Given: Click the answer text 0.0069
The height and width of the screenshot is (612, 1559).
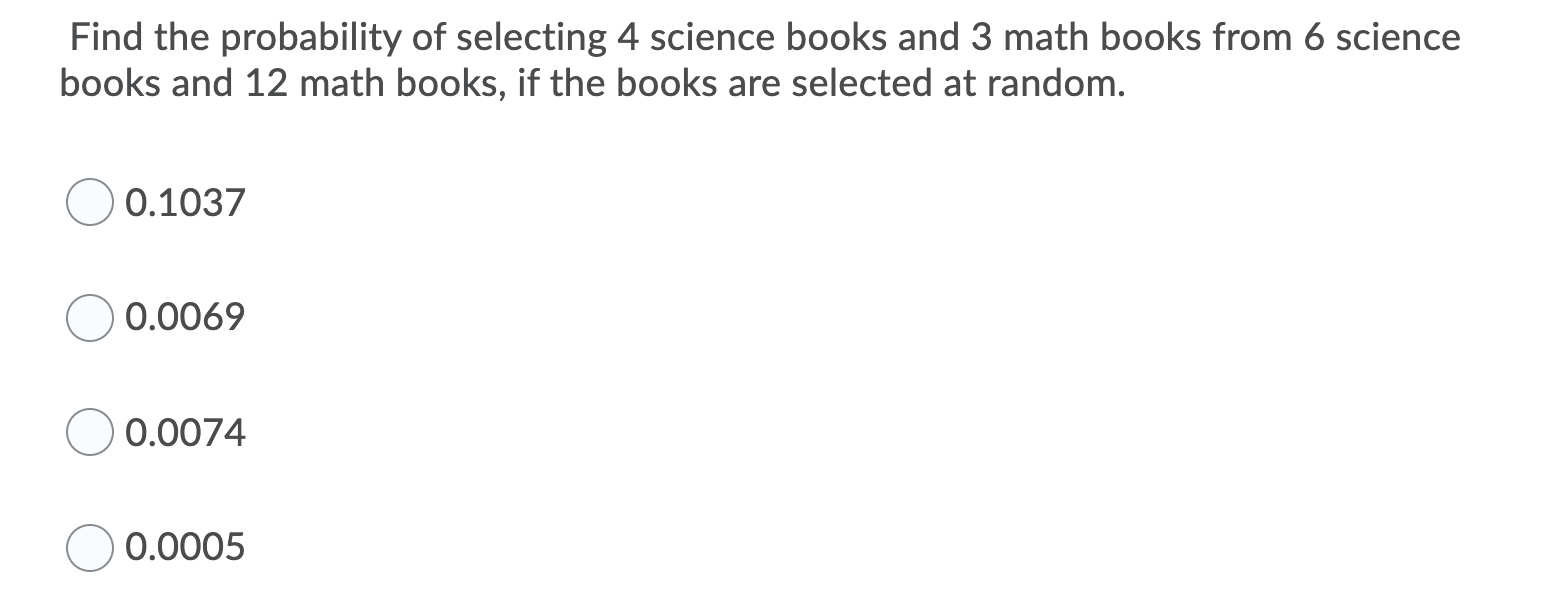Looking at the screenshot, I should click(185, 317).
